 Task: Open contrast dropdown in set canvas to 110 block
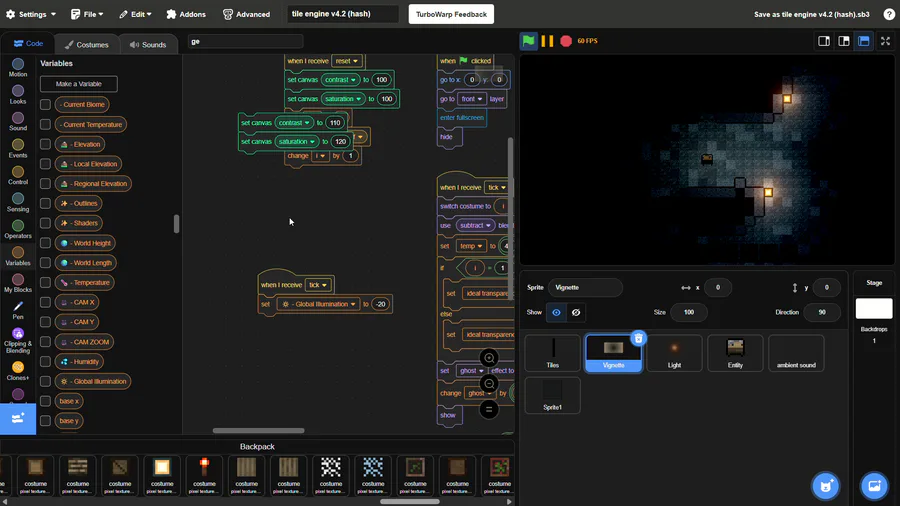[x=294, y=123]
